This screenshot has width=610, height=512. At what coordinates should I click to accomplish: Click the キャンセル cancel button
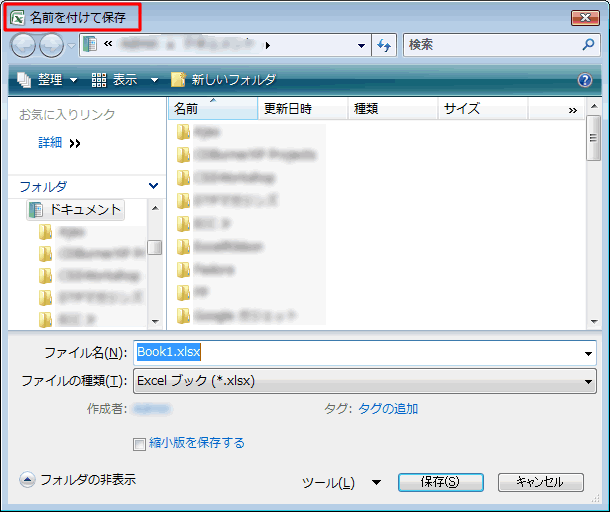(x=540, y=482)
